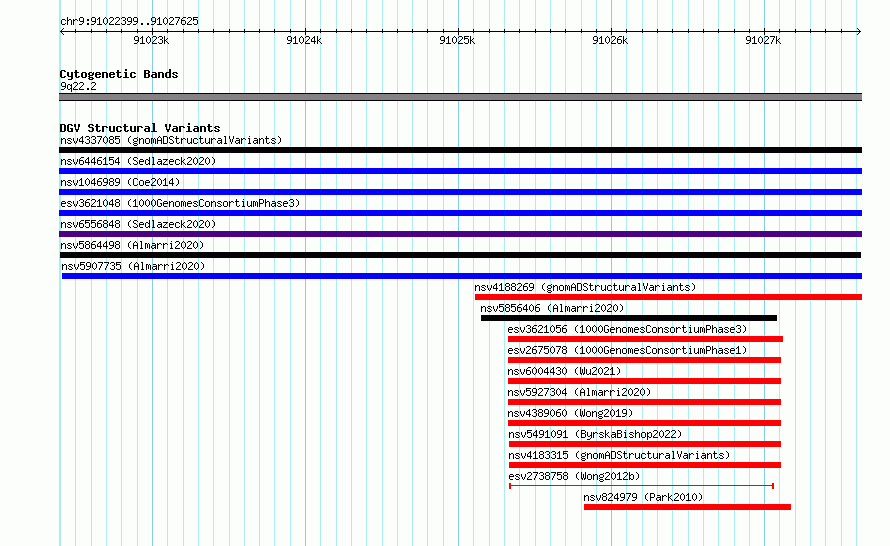Click the ruler's left end arrow

coord(62,32)
